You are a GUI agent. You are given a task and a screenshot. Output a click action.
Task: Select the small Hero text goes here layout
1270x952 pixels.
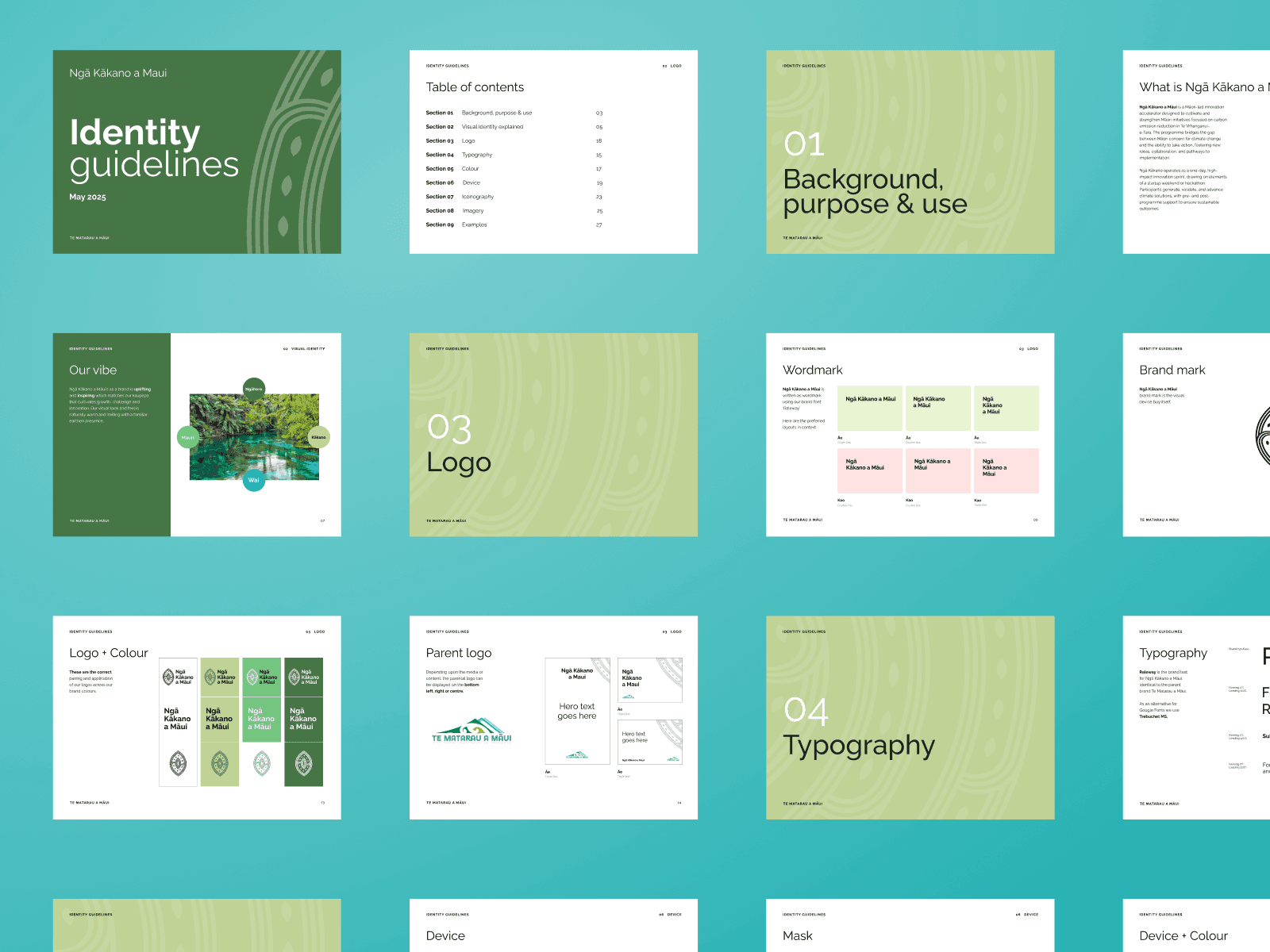(x=650, y=742)
